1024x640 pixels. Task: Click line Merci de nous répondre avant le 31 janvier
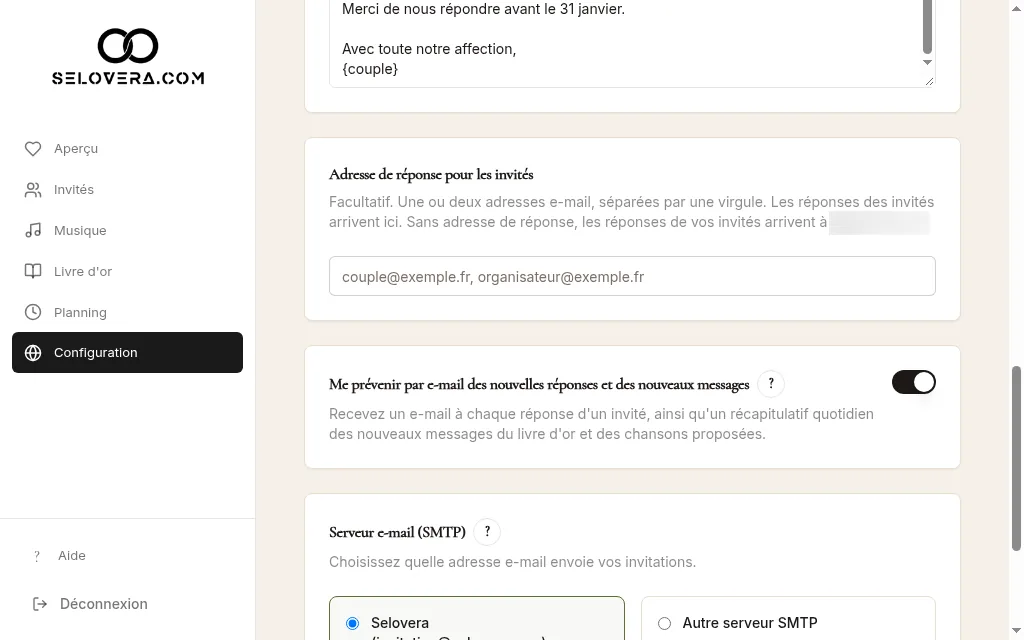[483, 9]
